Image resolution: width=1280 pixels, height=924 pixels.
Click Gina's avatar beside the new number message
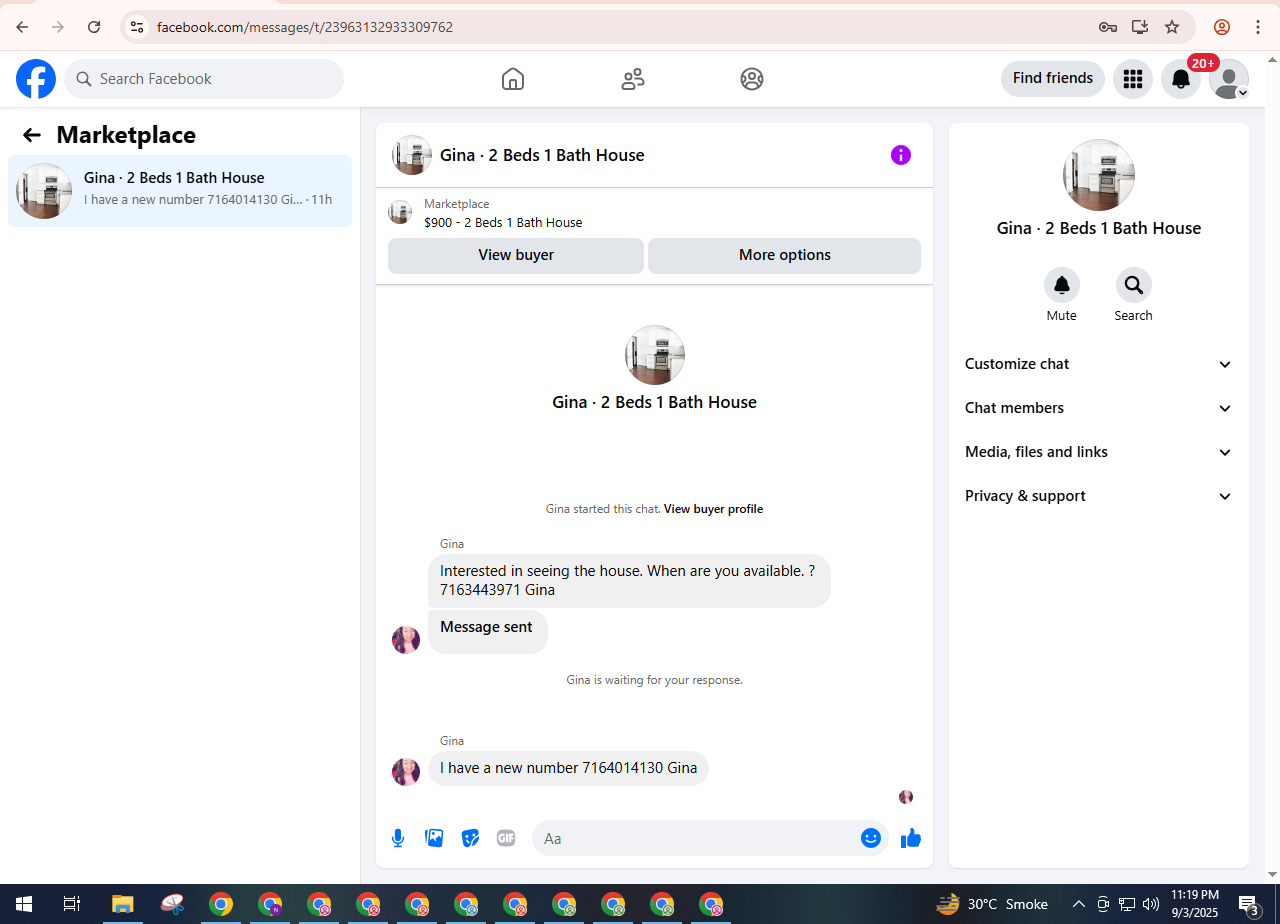406,772
